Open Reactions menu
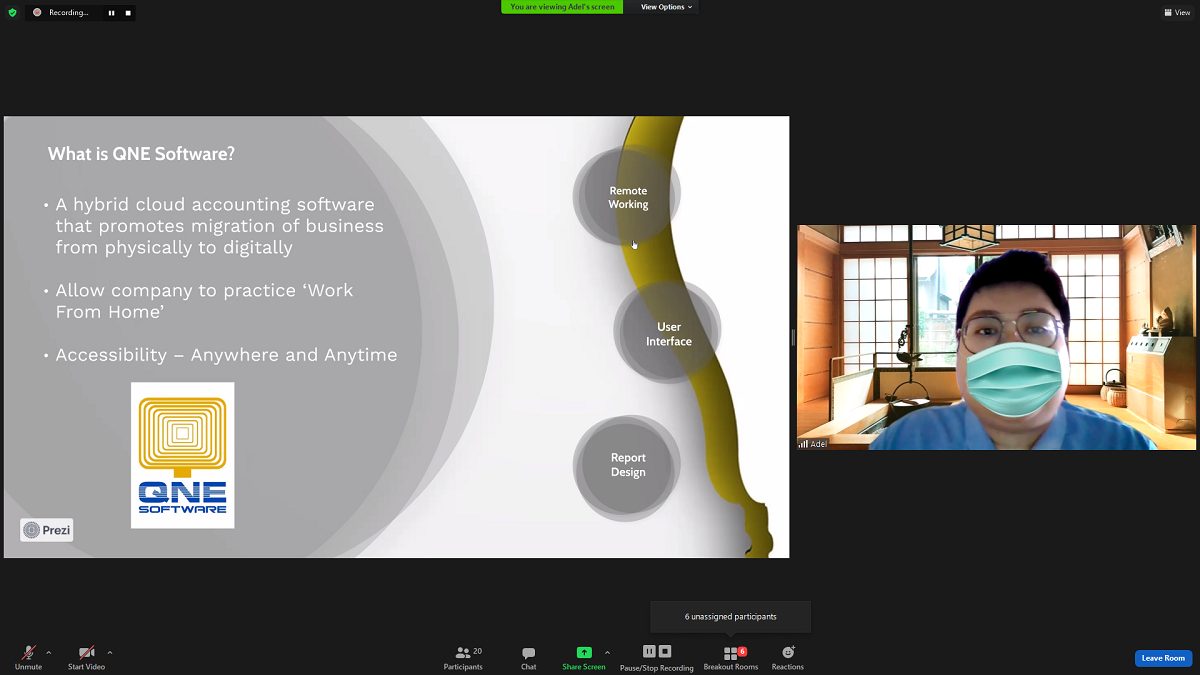 [788, 657]
